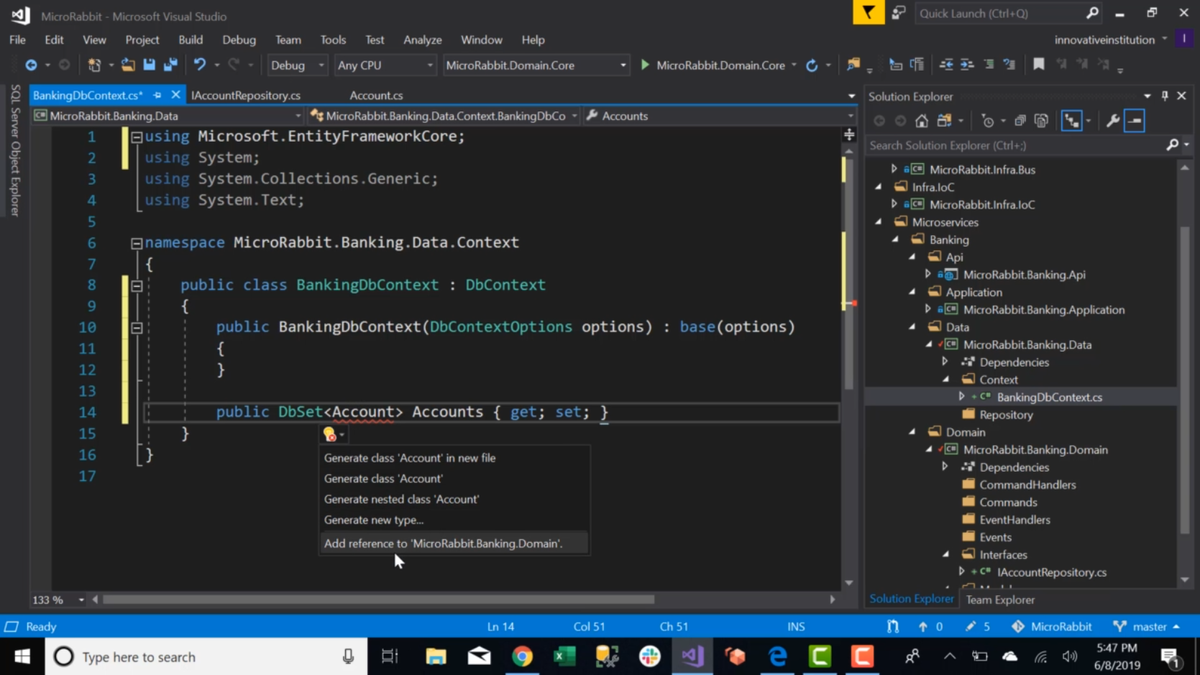Click the Decrease Indent toolbar icon
This screenshot has width=1200, height=675.
coord(946,65)
